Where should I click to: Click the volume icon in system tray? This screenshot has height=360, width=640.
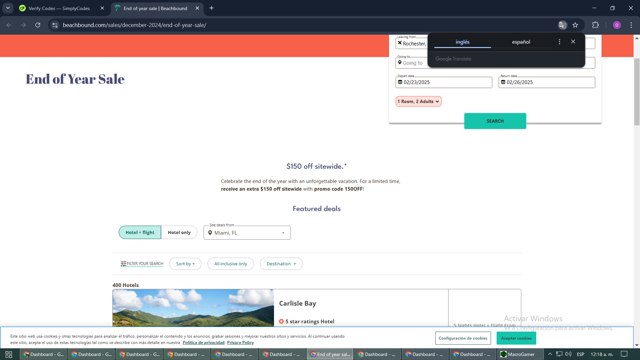point(568,354)
